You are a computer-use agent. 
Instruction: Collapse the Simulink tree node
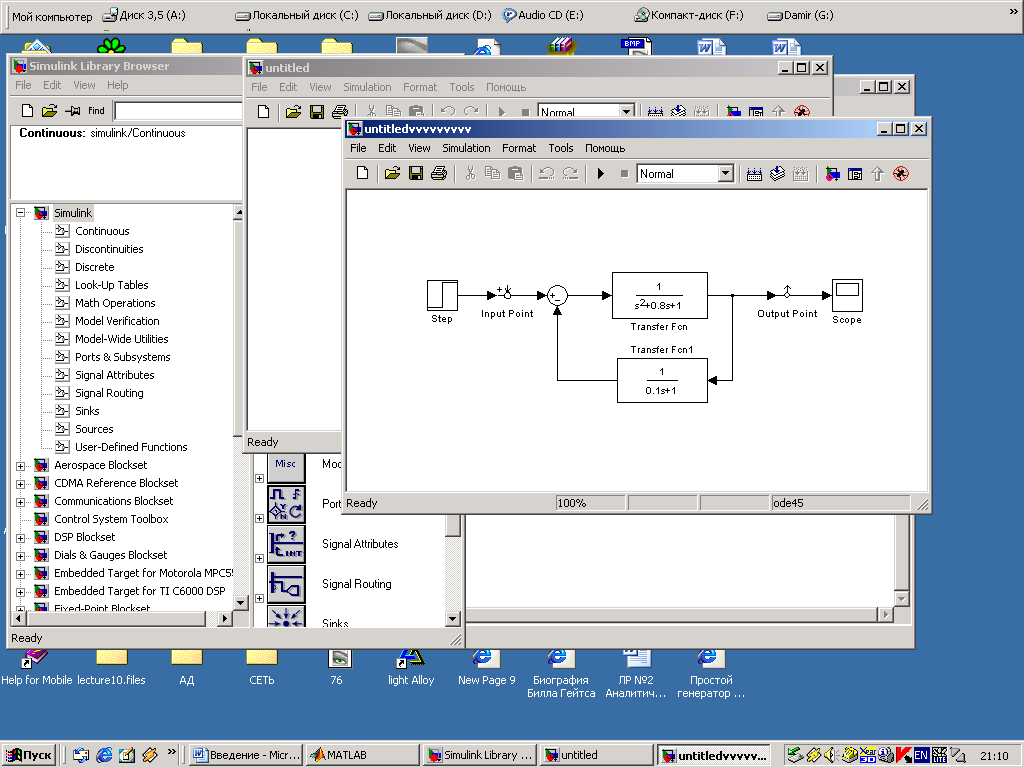click(21, 213)
